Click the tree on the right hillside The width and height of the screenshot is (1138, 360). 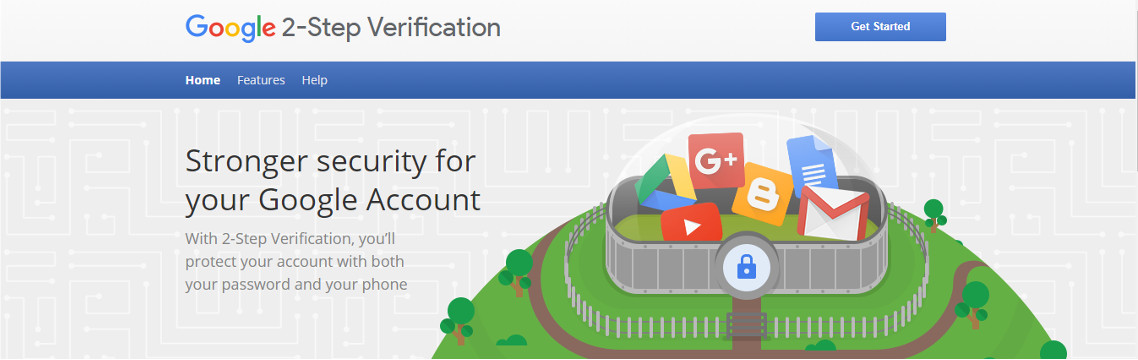[973, 303]
